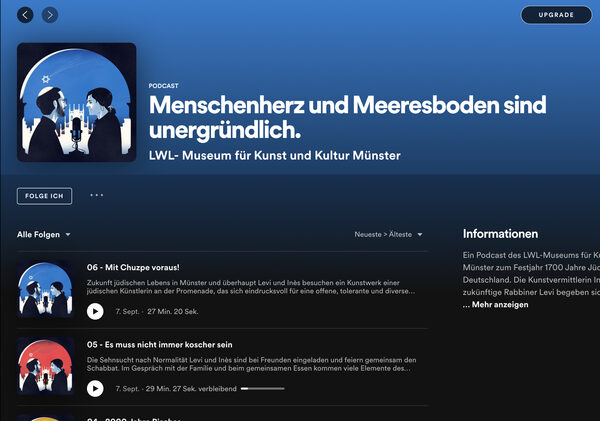Image resolution: width=600 pixels, height=421 pixels.
Task: Click the 7. Sept. 27 Min. 20 Sek. duration text
Action: pos(157,312)
